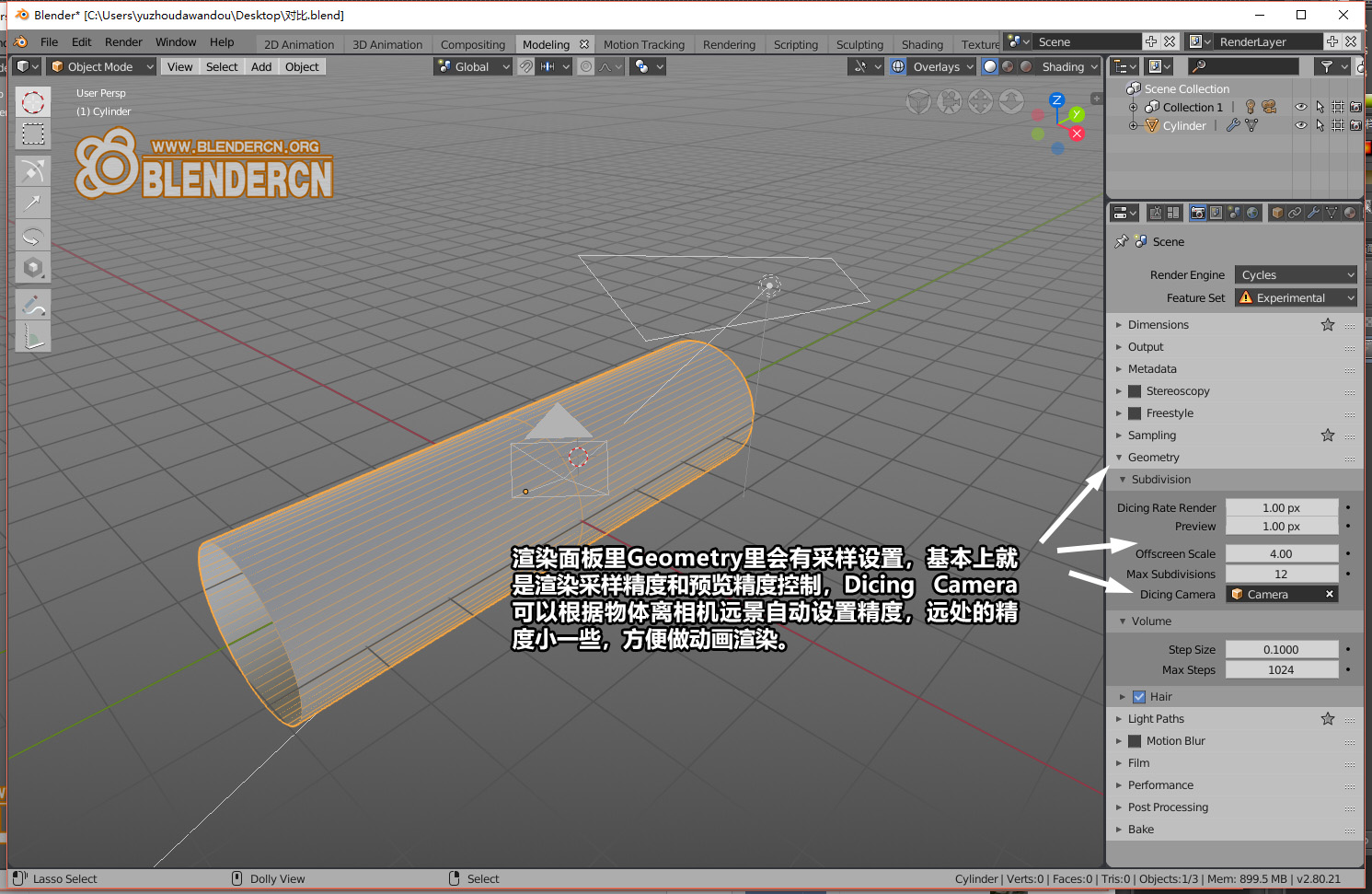Image resolution: width=1372 pixels, height=894 pixels.
Task: Click Volume Step Size 0.1000 field
Action: click(1282, 649)
